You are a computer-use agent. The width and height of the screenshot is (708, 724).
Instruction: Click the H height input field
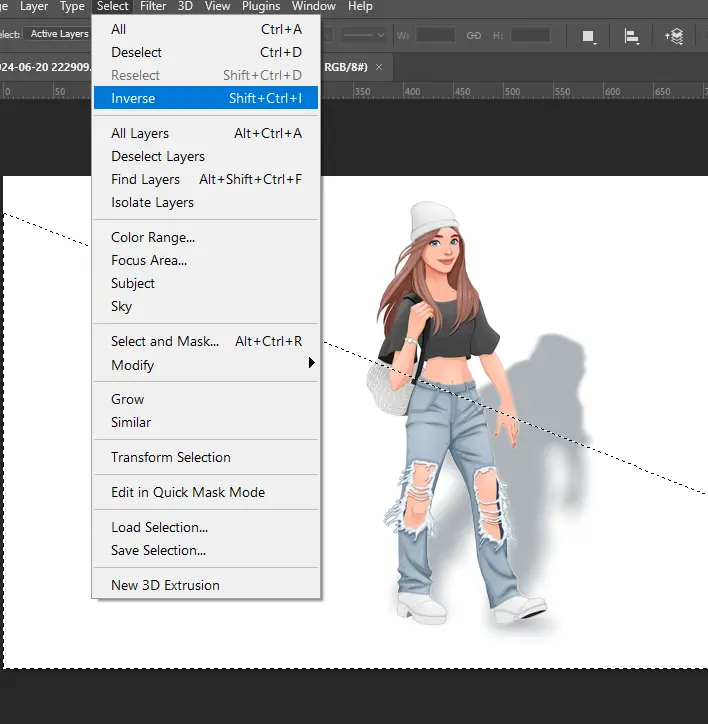point(530,35)
